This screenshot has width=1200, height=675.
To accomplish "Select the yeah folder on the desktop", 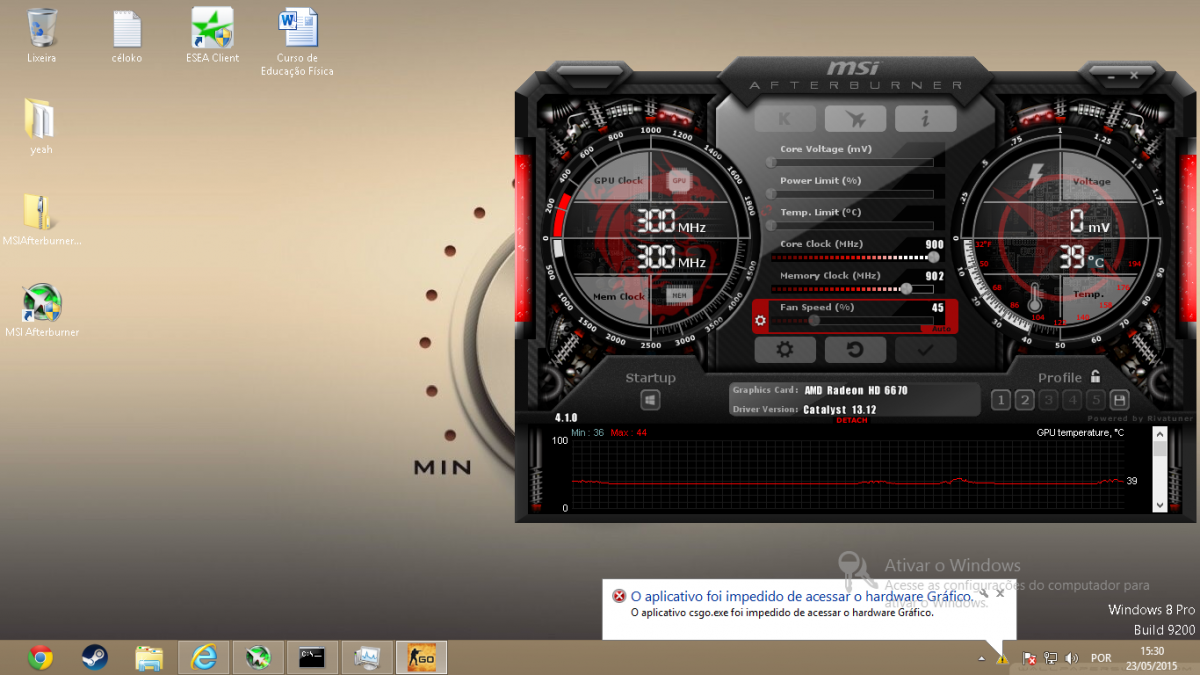I will click(41, 127).
